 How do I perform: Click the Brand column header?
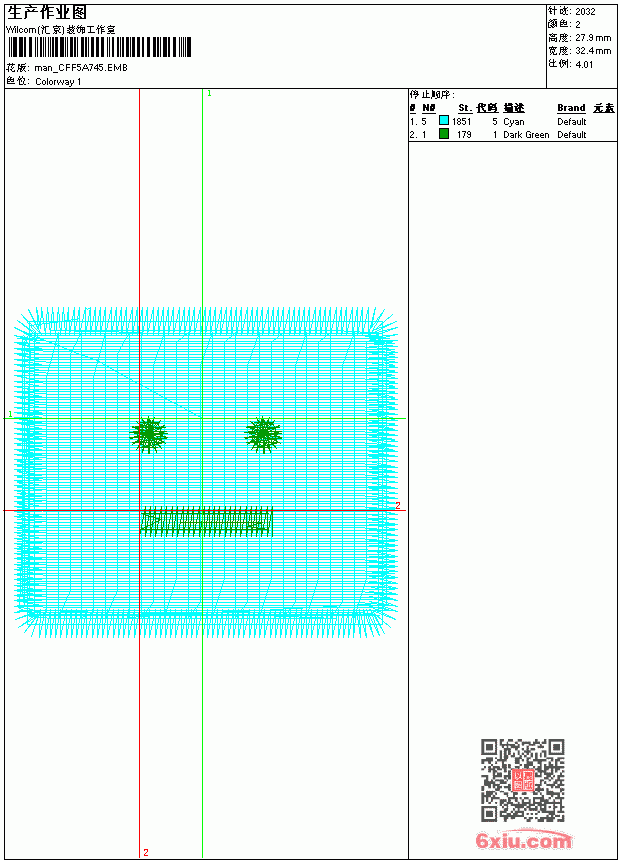coord(571,108)
